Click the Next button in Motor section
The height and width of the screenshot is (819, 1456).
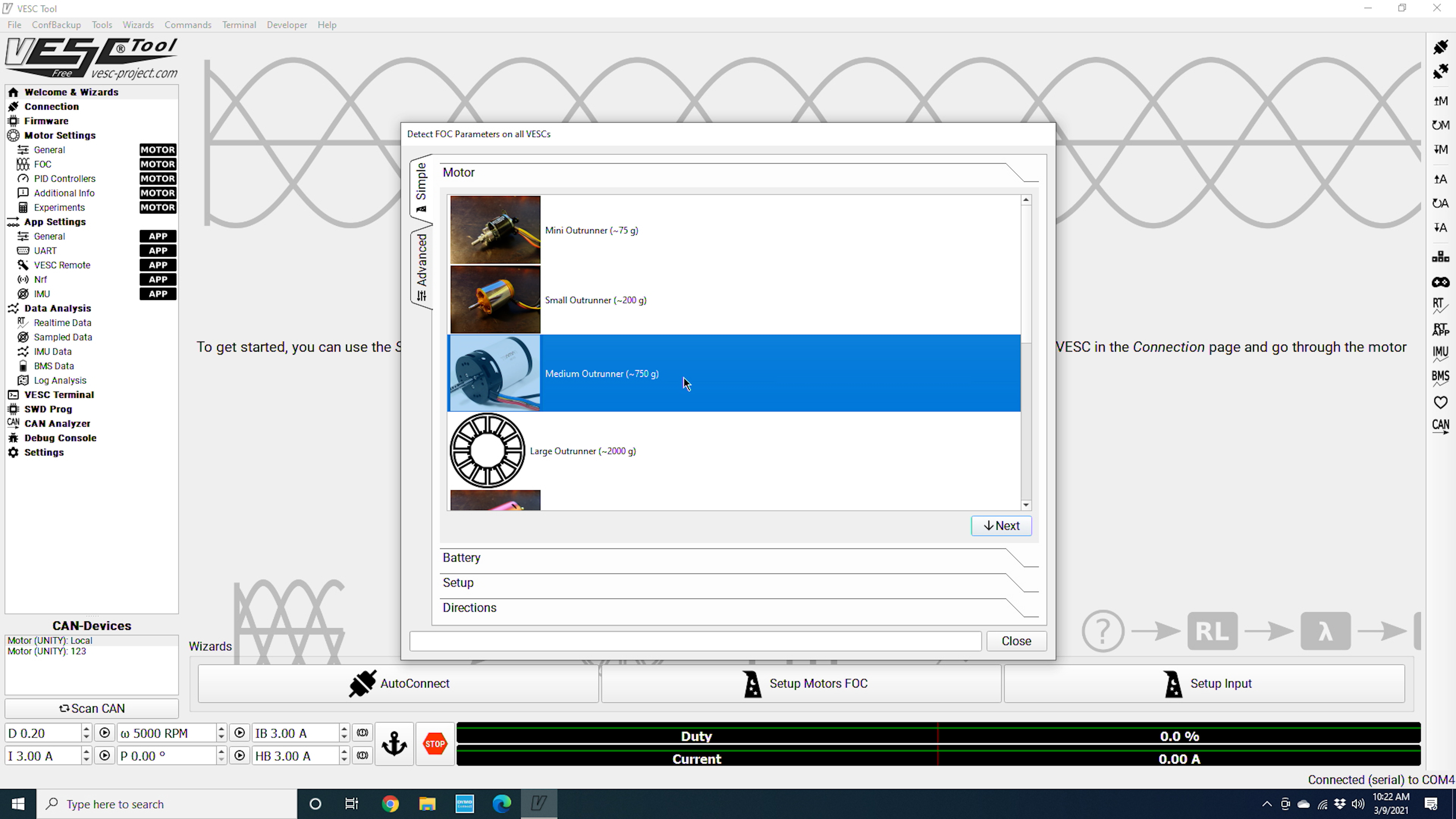1001,526
